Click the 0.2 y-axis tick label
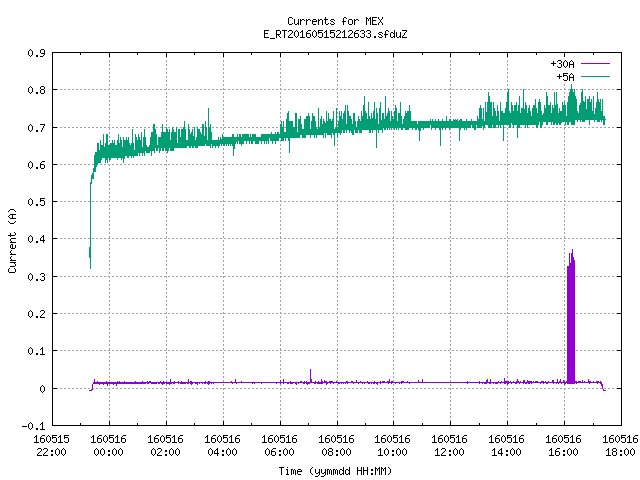Screen dimensions: 640x480 tap(36, 313)
